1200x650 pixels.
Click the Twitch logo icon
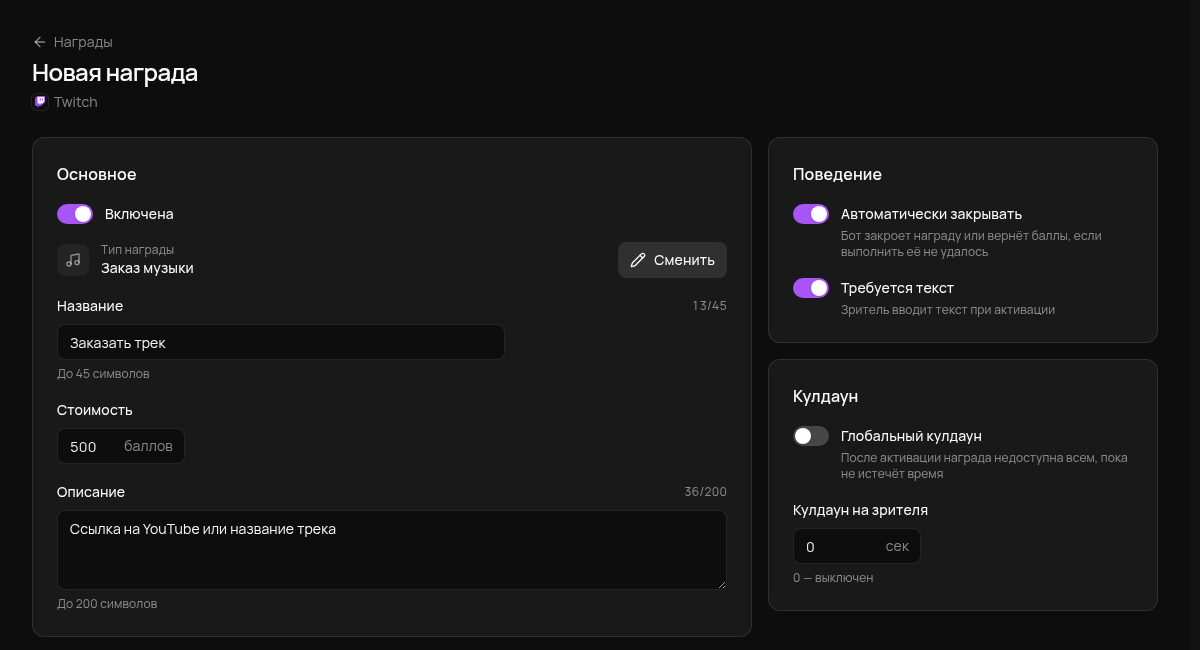40,102
